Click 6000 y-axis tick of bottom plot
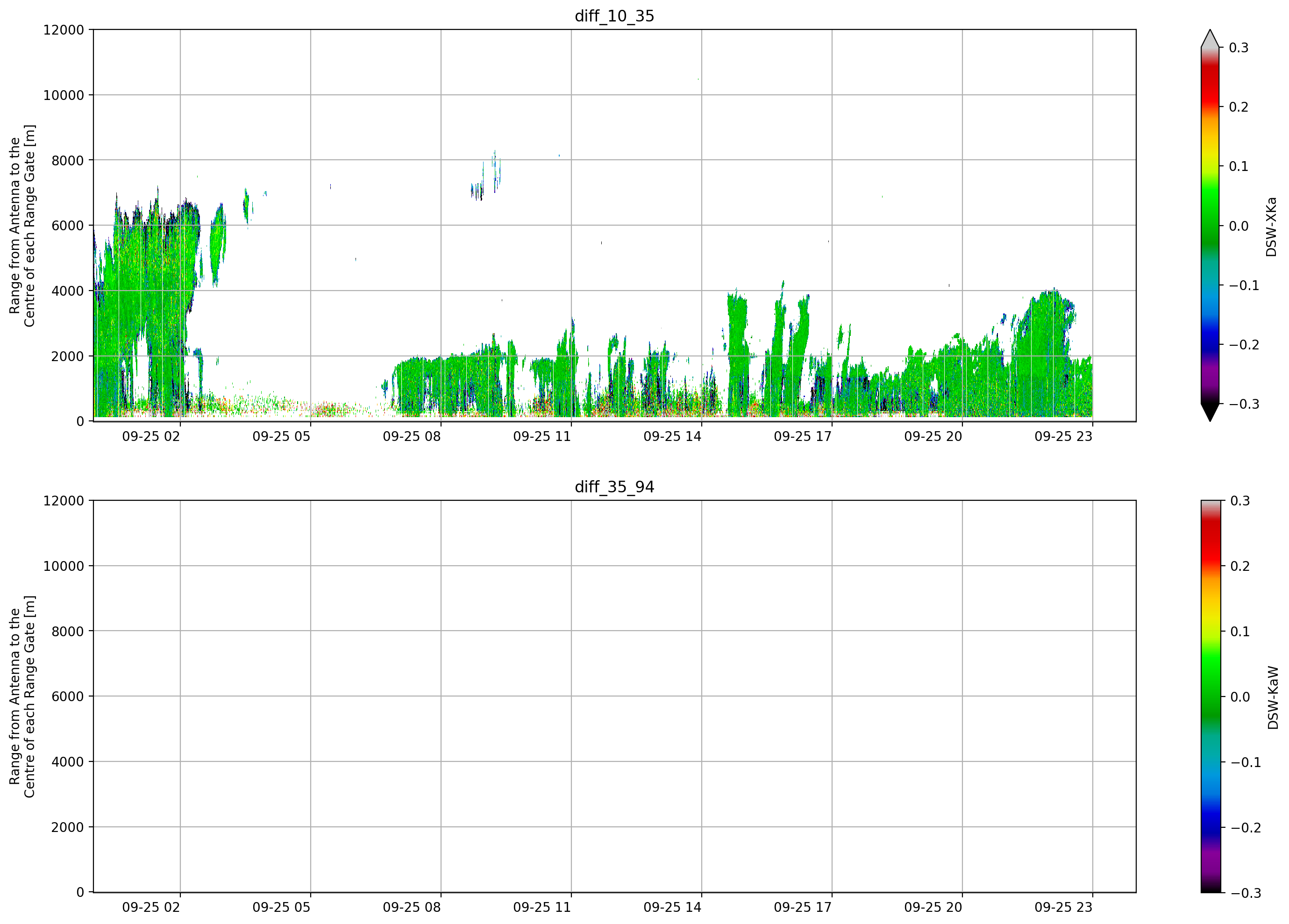Screen dimensions: 1289x924 pyautogui.click(x=68, y=697)
